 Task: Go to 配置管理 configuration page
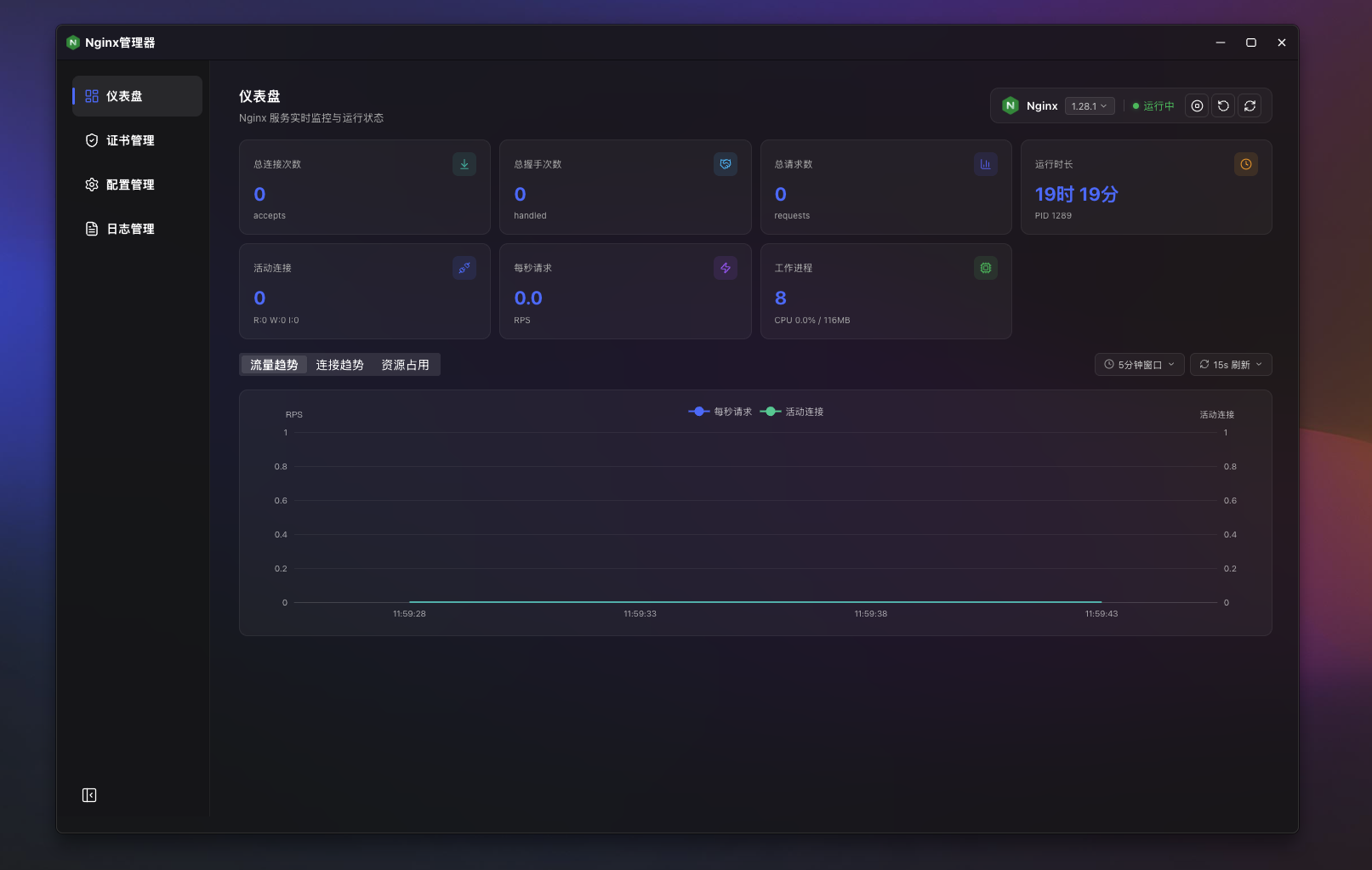(137, 185)
